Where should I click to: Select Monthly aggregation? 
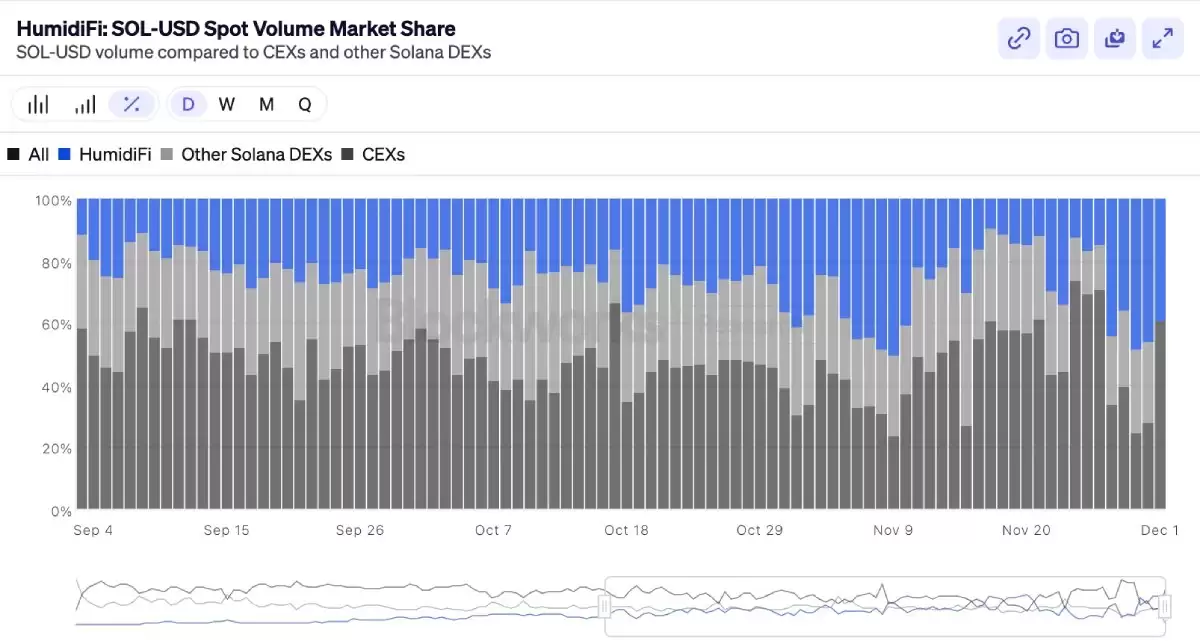click(x=265, y=103)
